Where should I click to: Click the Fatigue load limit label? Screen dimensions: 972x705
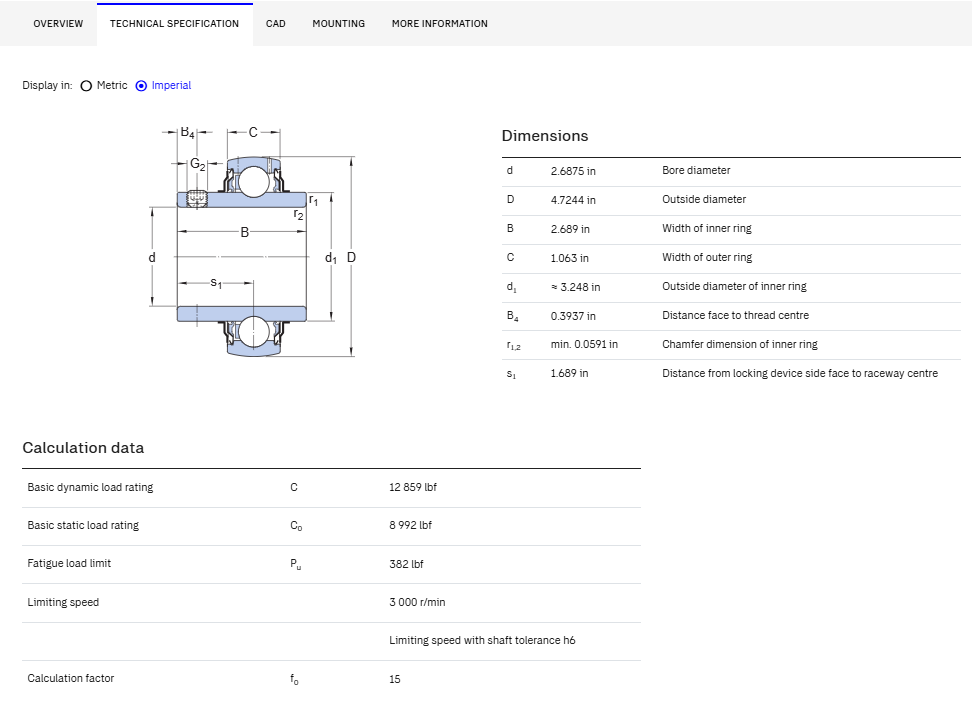[69, 563]
